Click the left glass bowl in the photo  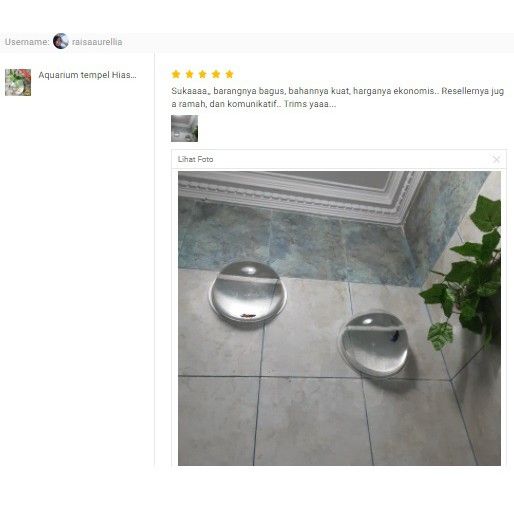(248, 292)
